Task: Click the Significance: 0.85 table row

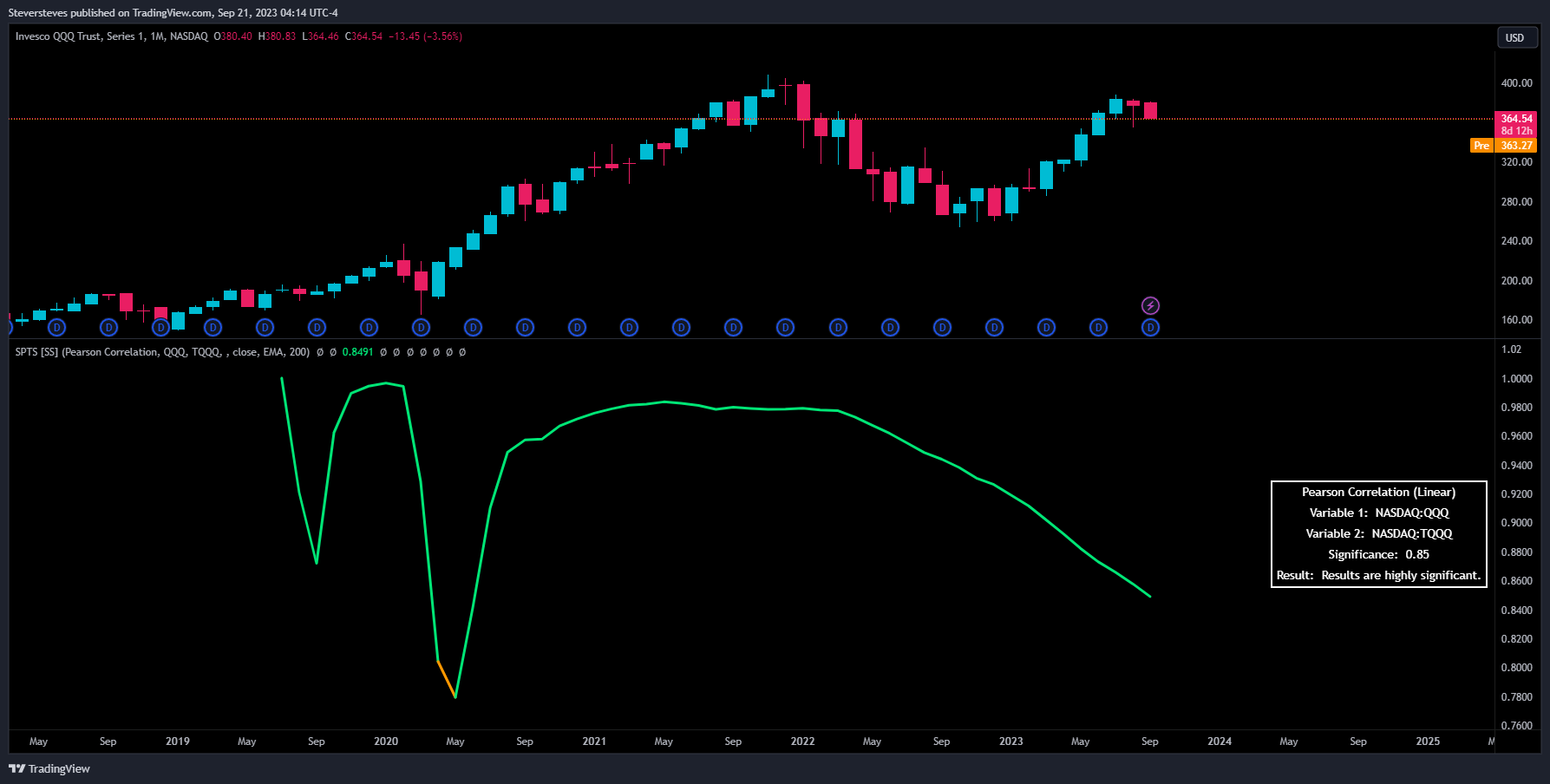Action: (1378, 554)
